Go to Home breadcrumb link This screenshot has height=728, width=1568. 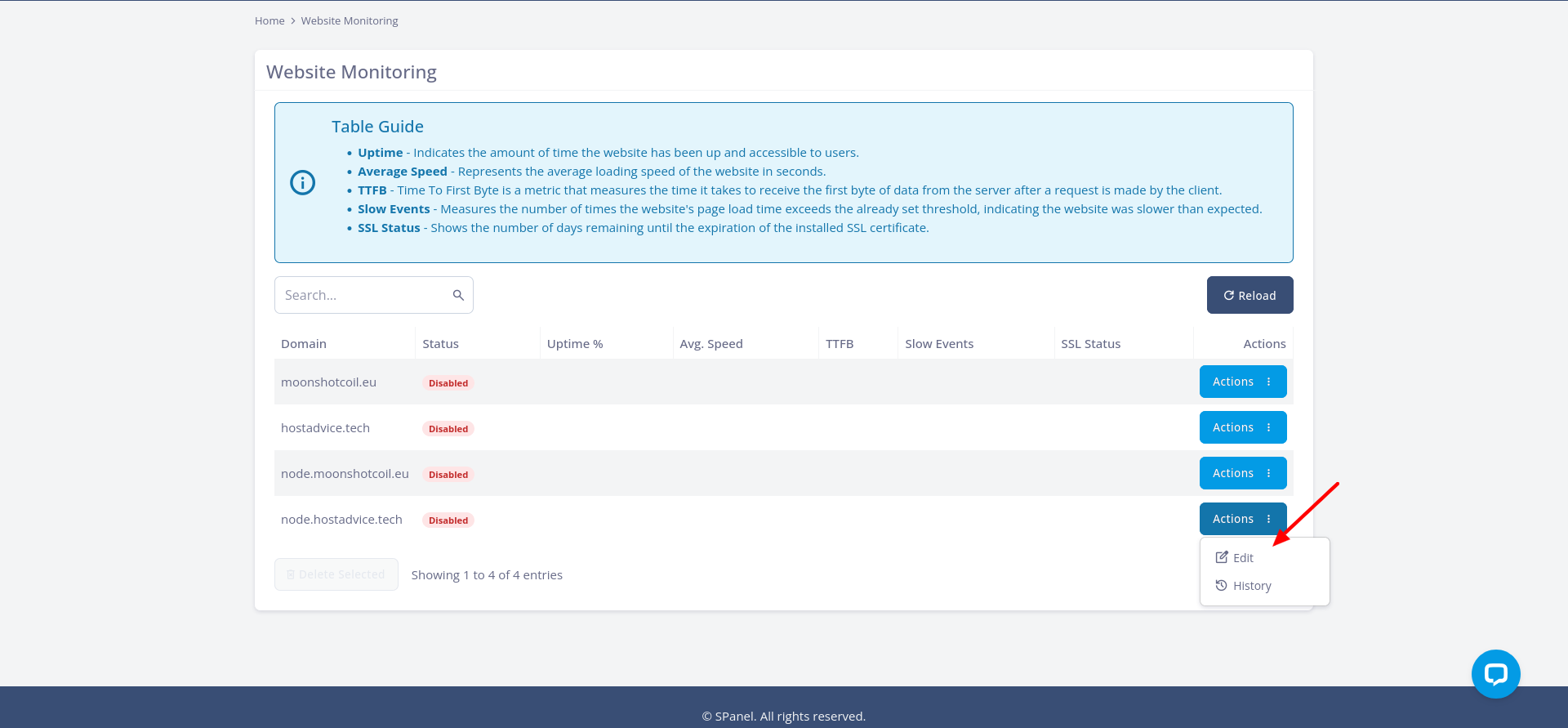(269, 20)
